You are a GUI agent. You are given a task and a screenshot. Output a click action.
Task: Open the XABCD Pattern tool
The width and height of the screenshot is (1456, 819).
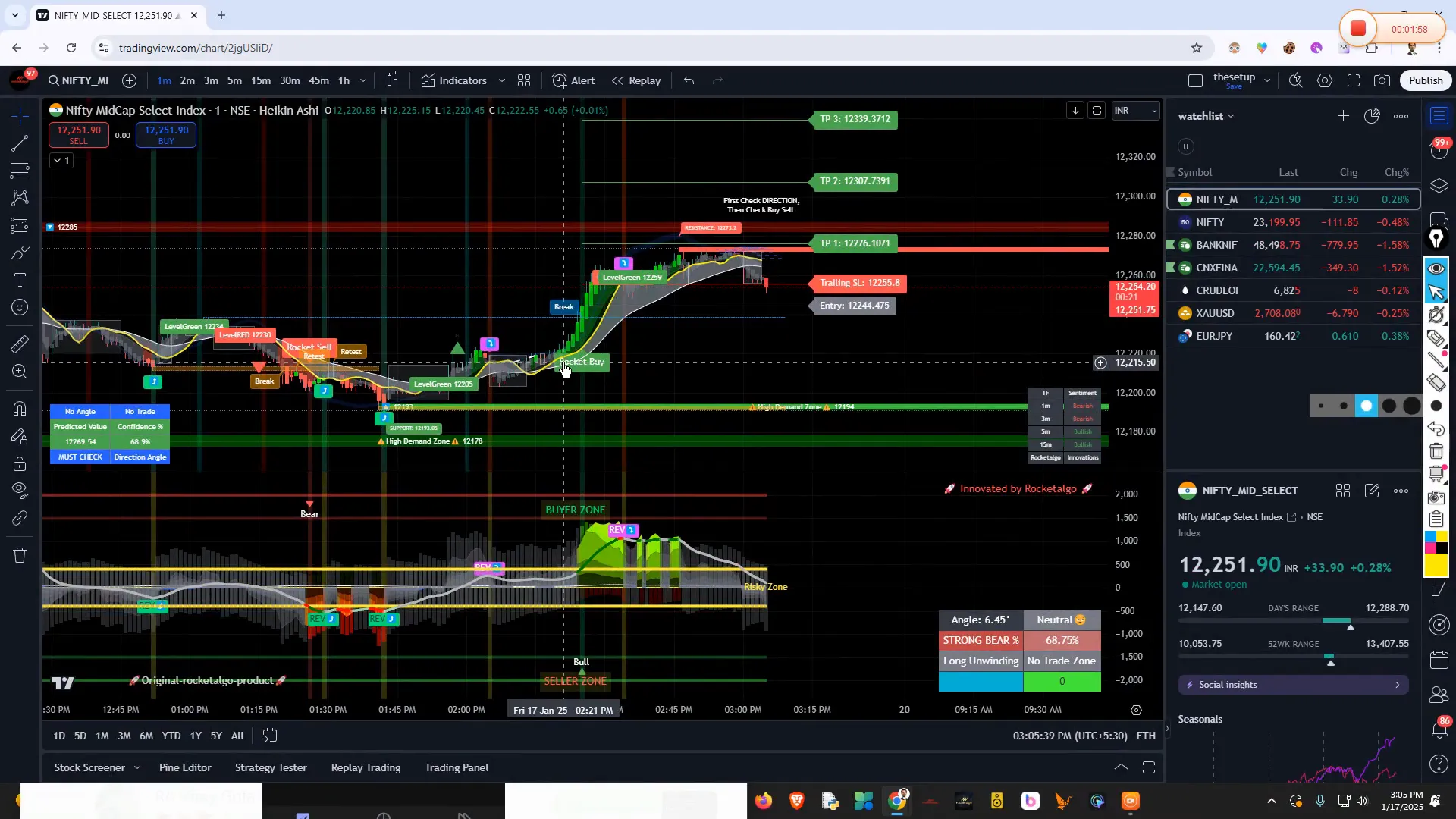click(19, 197)
